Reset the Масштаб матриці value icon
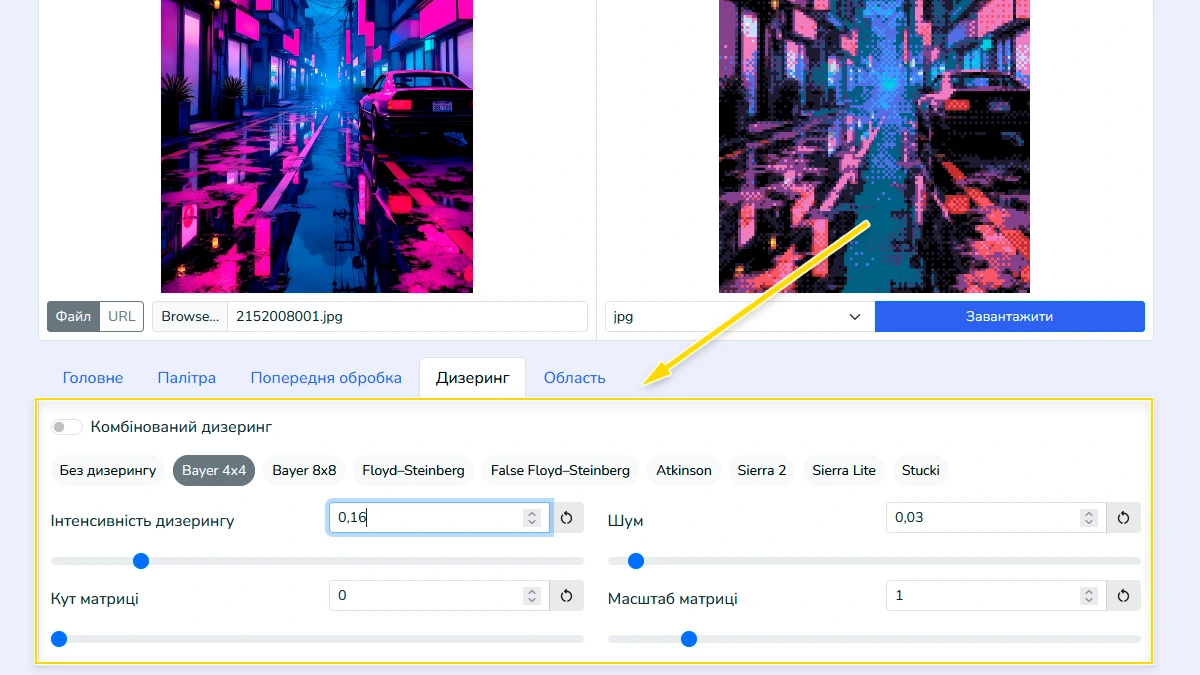Image resolution: width=1200 pixels, height=675 pixels. point(1123,596)
